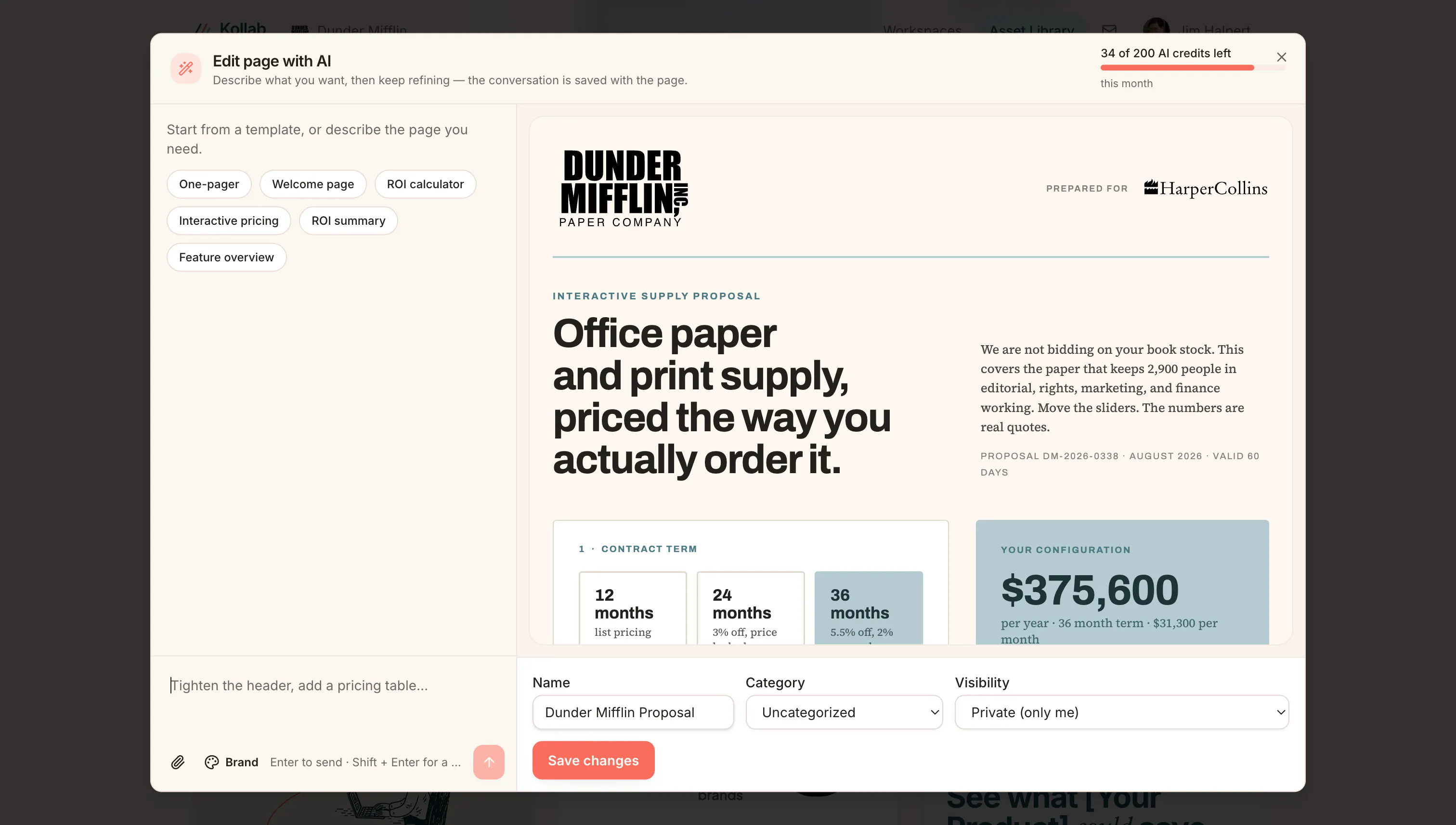The height and width of the screenshot is (825, 1456).
Task: Click the Dunder Mifflin logo in the preview
Action: 624,188
